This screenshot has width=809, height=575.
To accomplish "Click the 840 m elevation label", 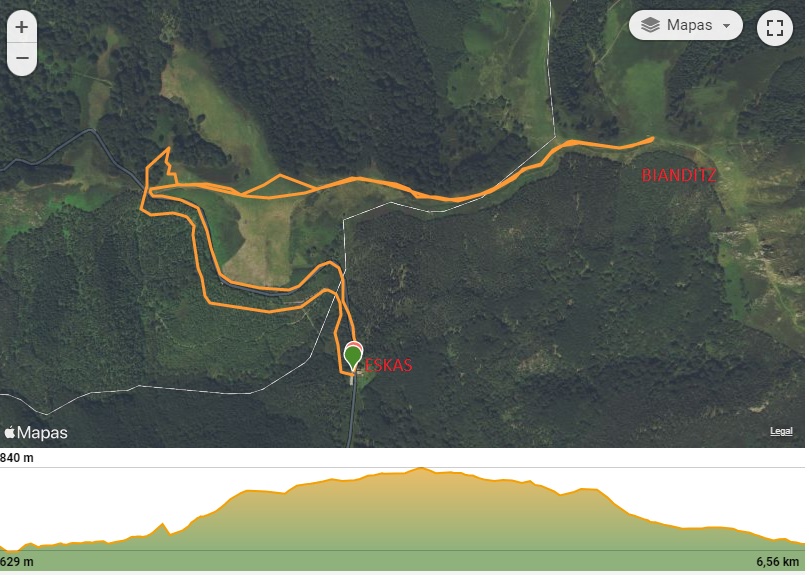I will [17, 458].
